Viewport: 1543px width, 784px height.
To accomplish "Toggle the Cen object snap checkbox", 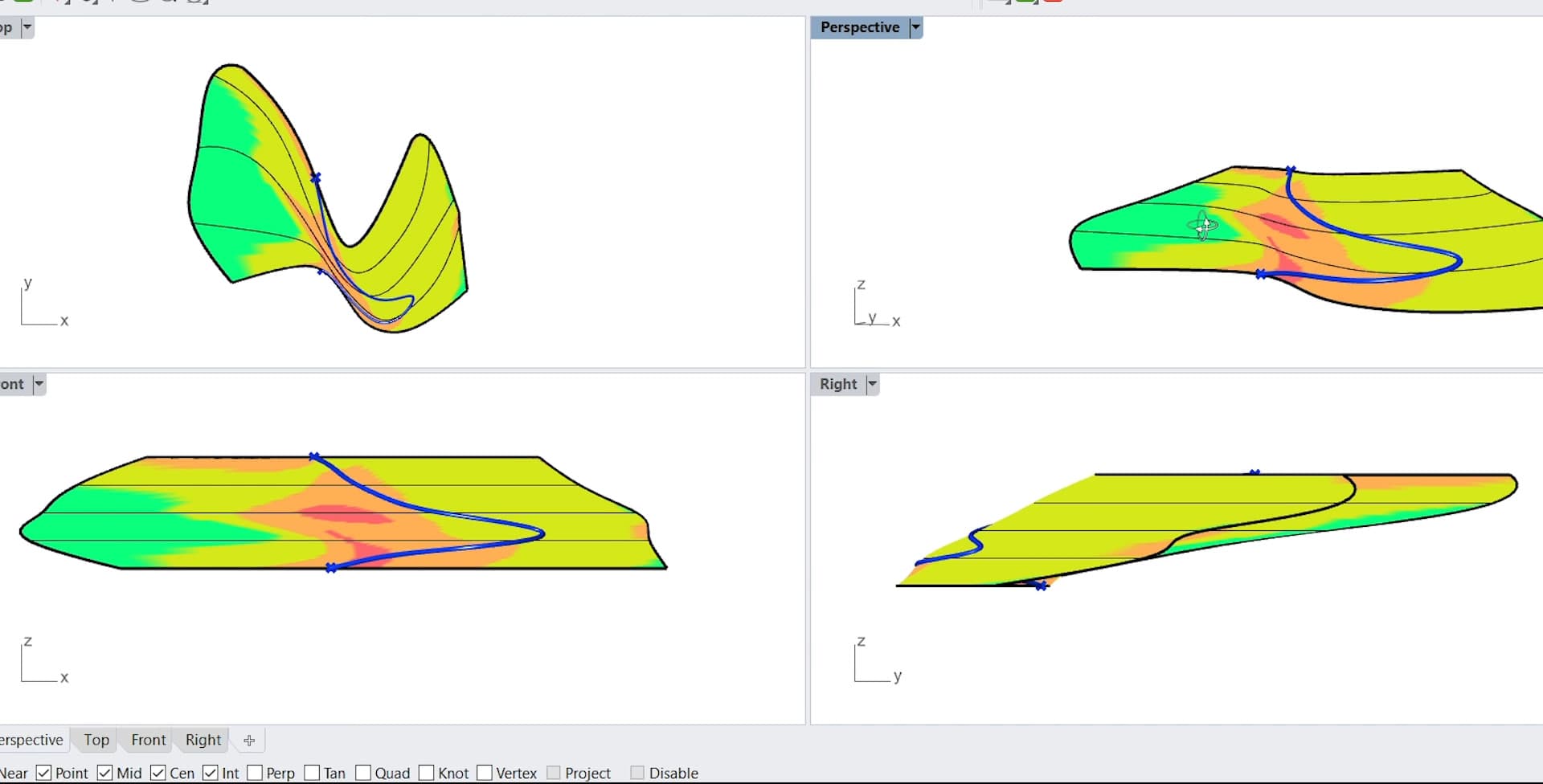I will click(x=158, y=773).
